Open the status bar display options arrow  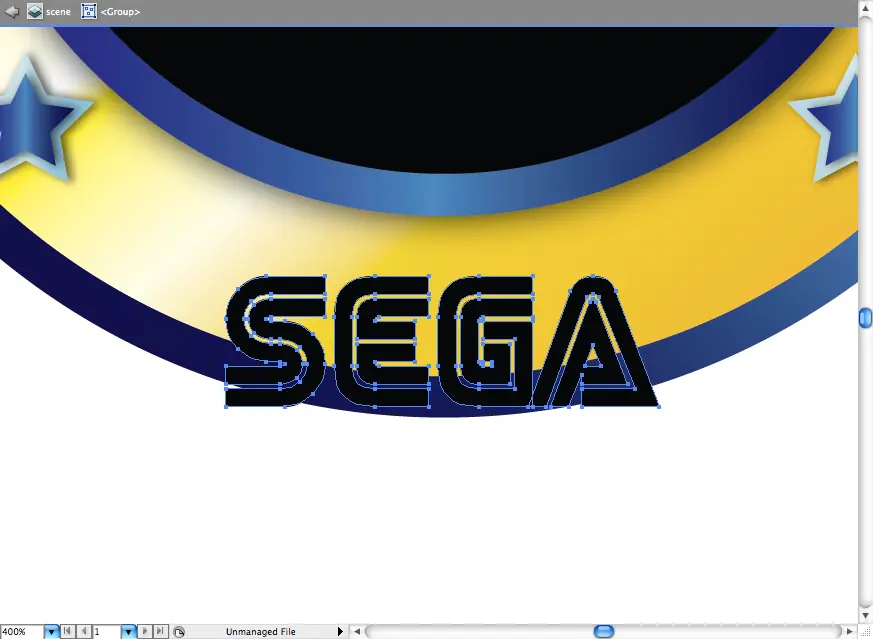pyautogui.click(x=340, y=632)
